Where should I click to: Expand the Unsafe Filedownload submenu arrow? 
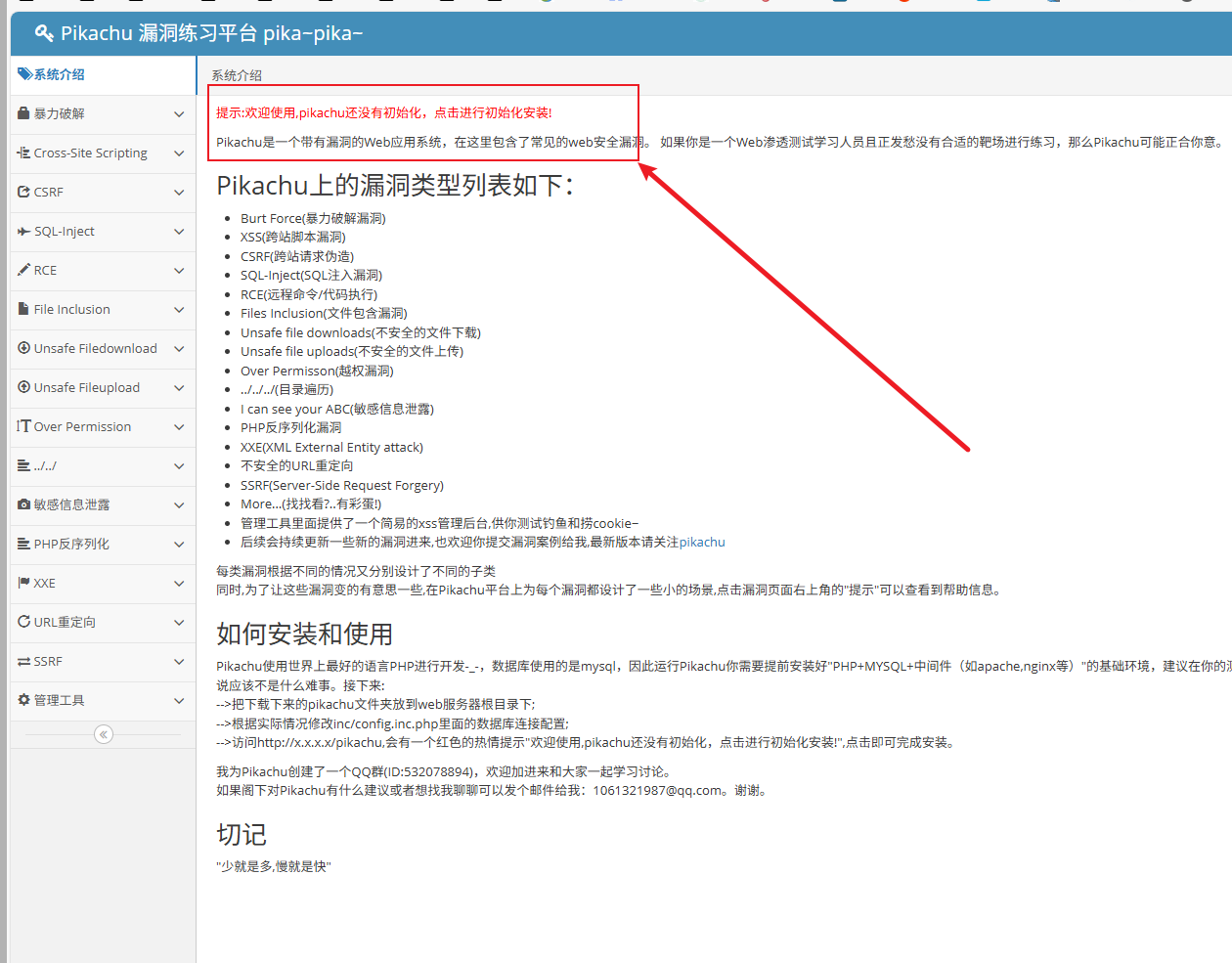pos(179,349)
